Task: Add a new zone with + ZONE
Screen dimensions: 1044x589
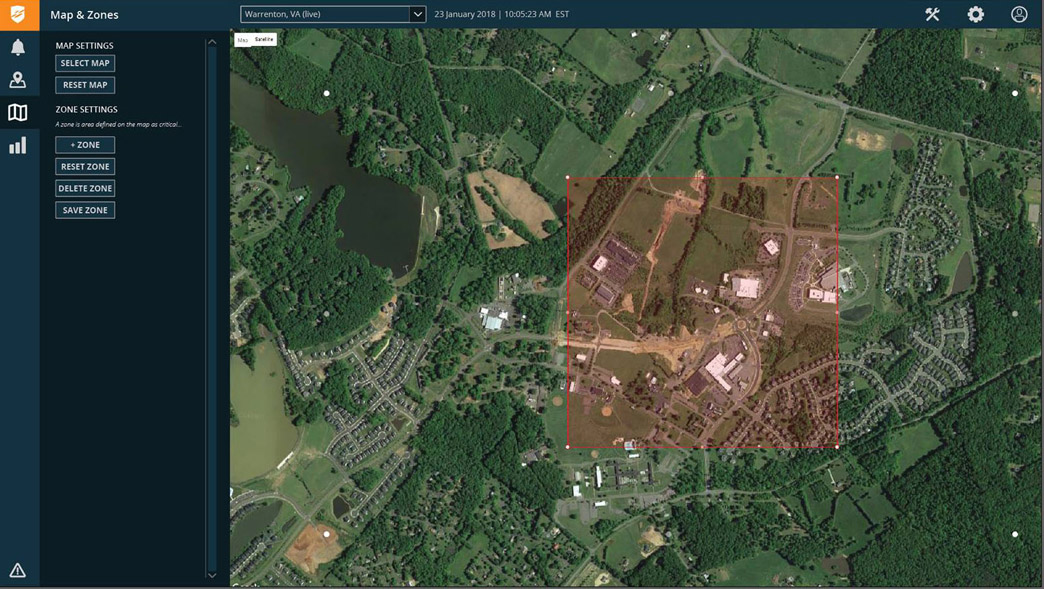Action: 85,145
